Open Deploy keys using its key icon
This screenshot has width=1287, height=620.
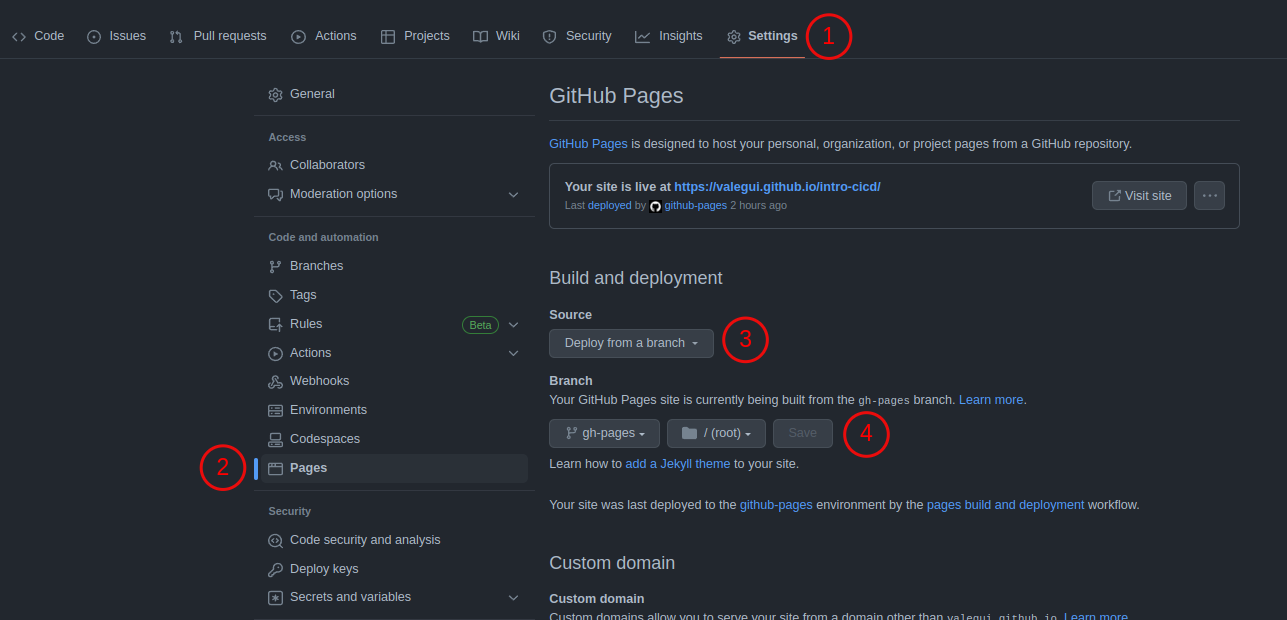(275, 568)
